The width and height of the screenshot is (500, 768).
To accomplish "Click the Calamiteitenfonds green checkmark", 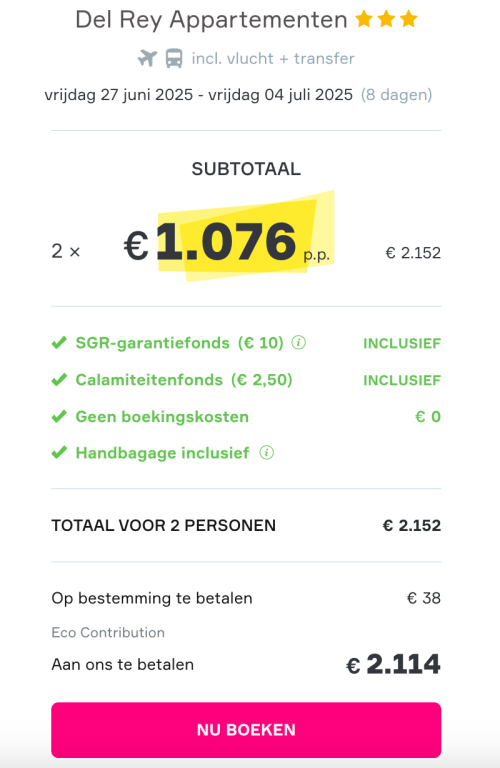I will pyautogui.click(x=59, y=380).
